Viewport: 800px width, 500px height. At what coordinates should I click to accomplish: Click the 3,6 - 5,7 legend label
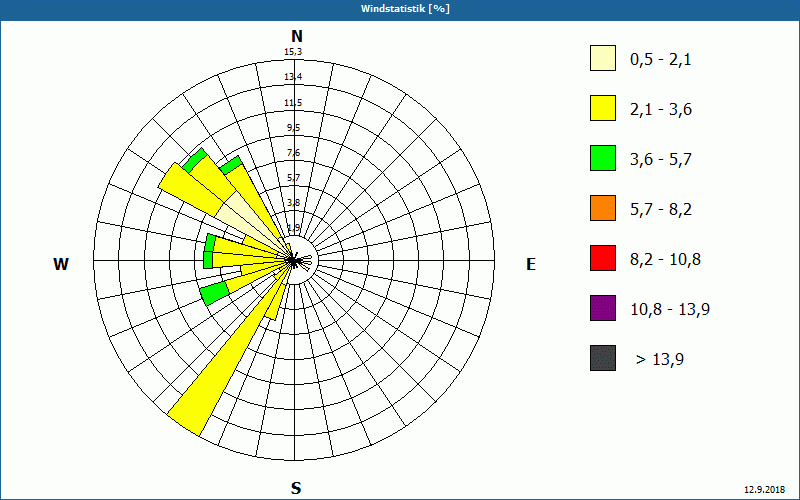[661, 160]
